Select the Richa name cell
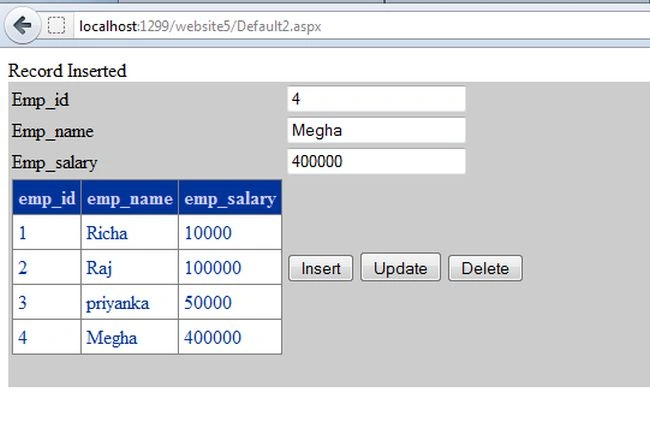650x446 pixels. pos(130,232)
